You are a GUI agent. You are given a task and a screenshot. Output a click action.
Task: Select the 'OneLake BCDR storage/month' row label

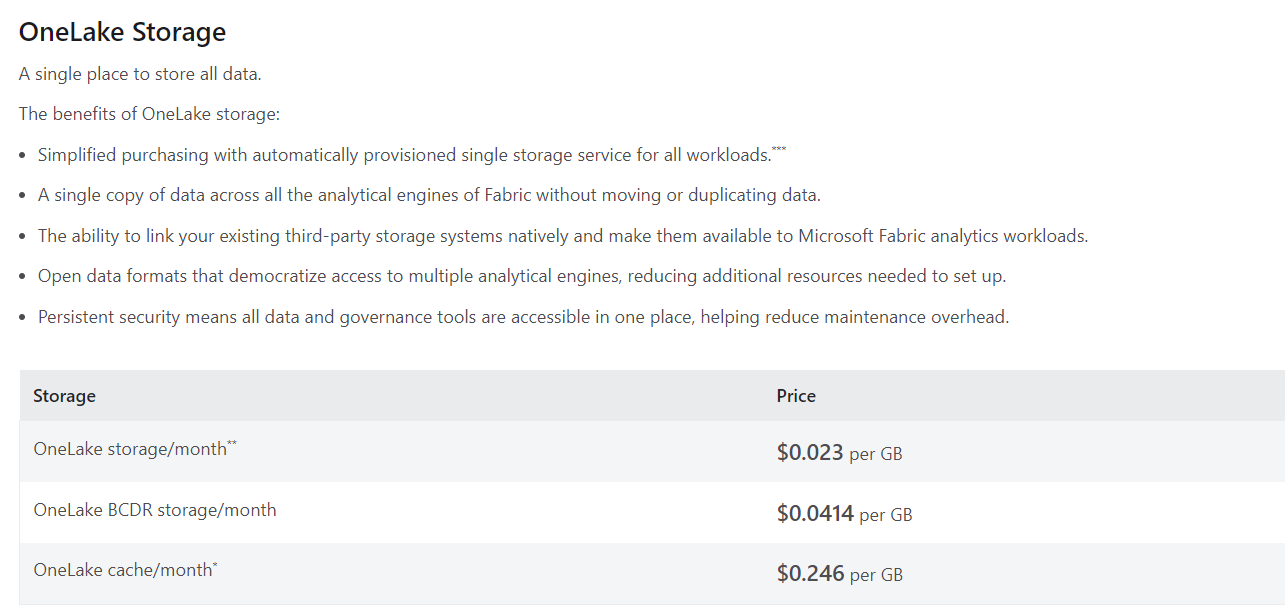point(155,510)
